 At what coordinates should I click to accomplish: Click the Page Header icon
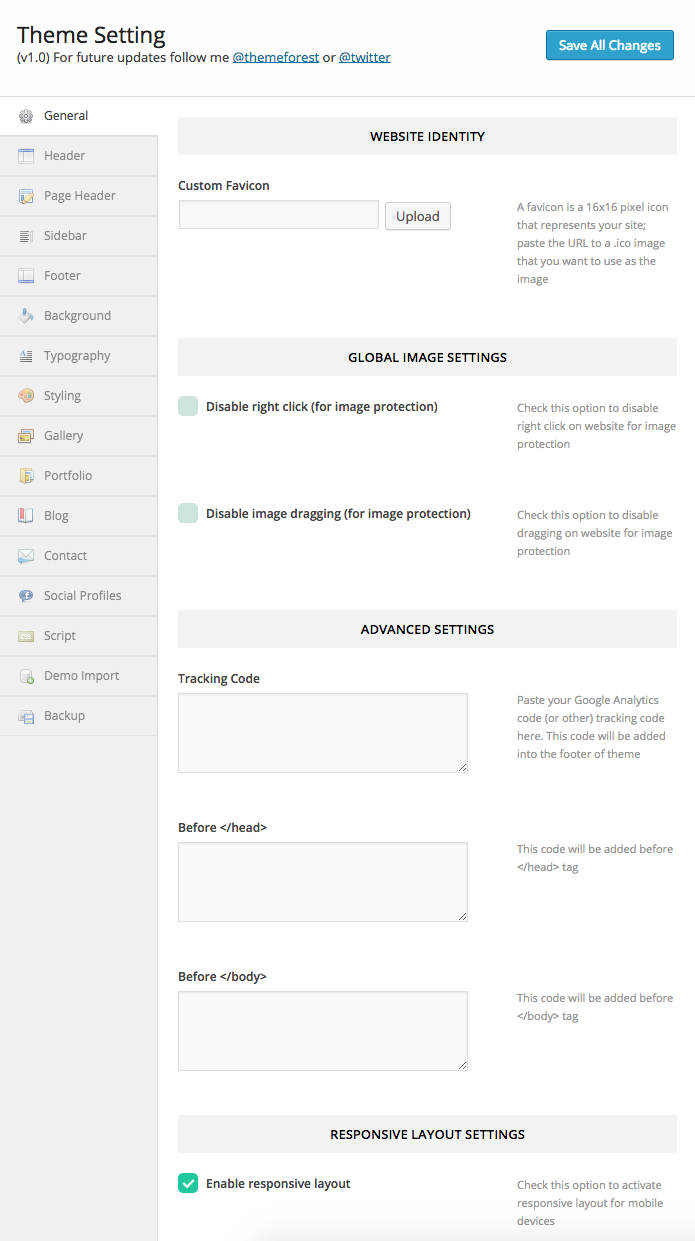coord(26,196)
